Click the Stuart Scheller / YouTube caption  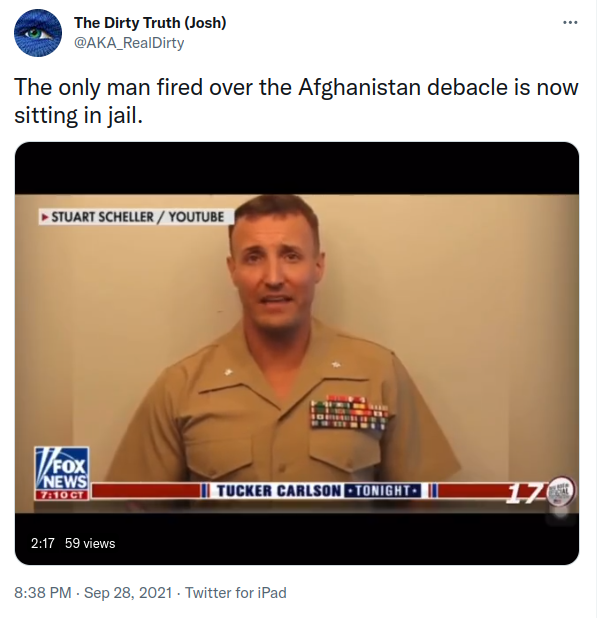(x=137, y=217)
